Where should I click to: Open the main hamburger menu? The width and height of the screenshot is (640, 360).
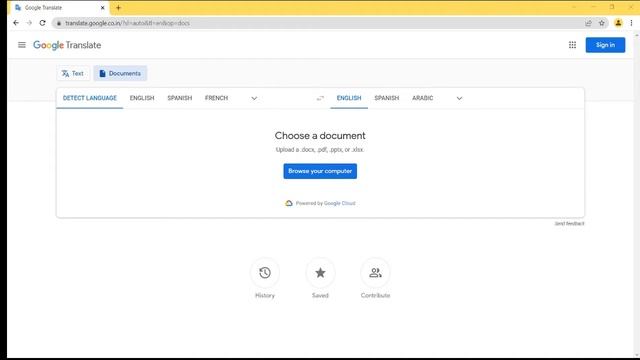22,45
